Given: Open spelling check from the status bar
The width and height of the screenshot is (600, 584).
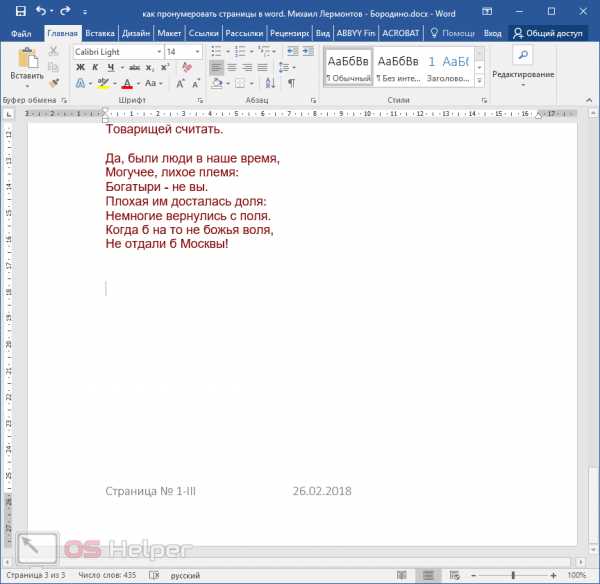Looking at the screenshot, I should click(x=154, y=575).
